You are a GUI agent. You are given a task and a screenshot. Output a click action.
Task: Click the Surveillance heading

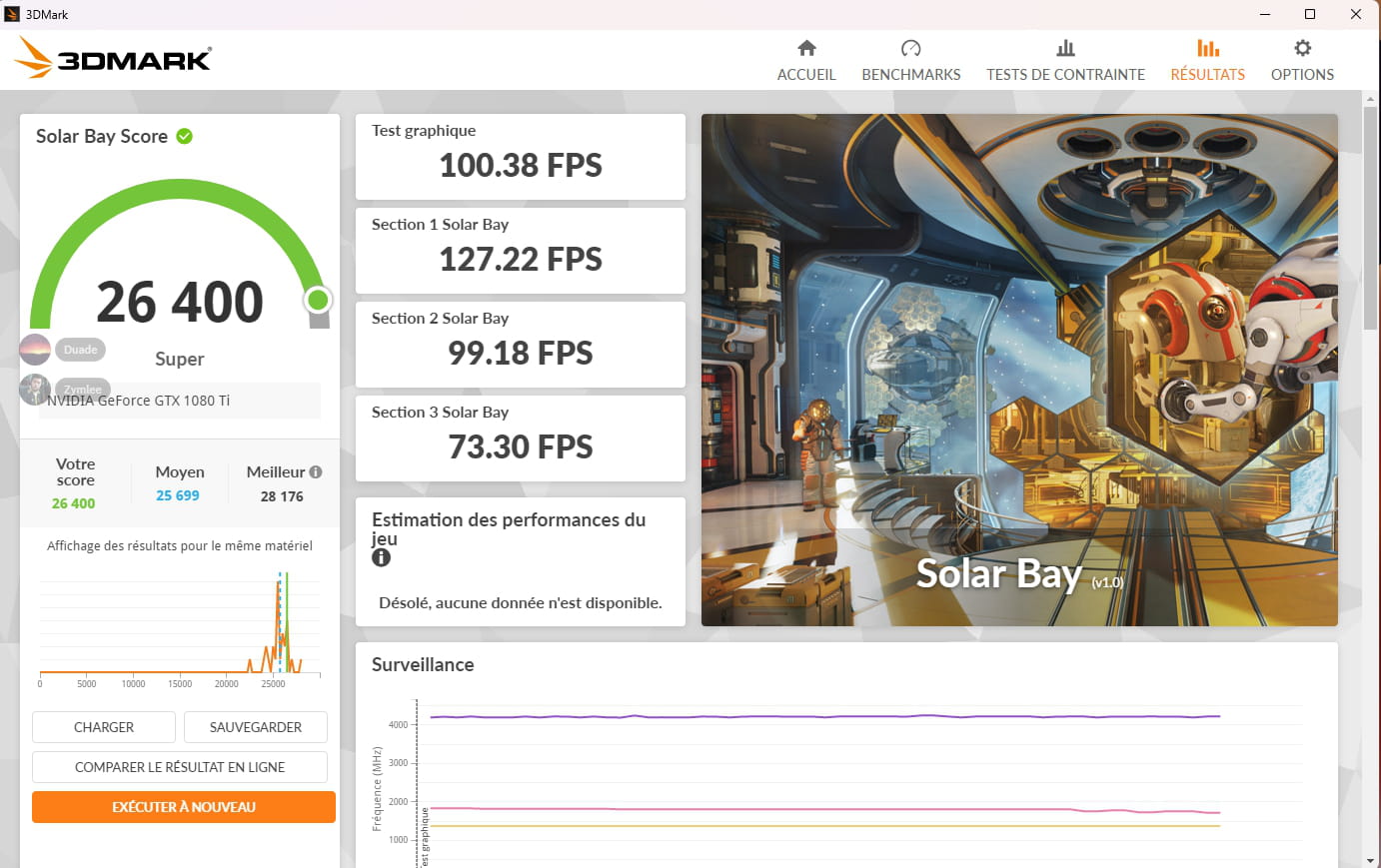423,664
